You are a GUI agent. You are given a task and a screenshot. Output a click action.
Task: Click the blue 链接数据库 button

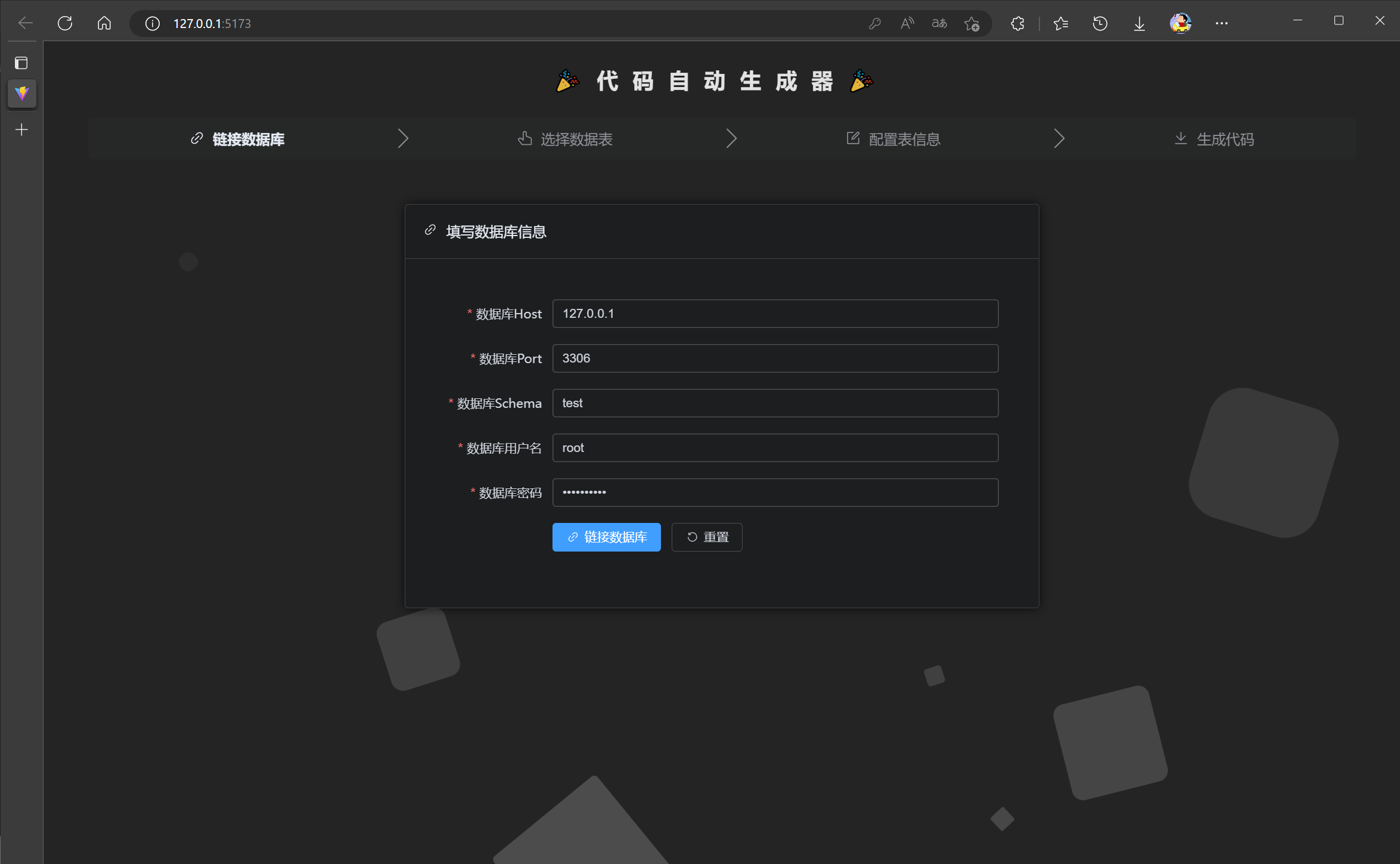click(x=607, y=537)
